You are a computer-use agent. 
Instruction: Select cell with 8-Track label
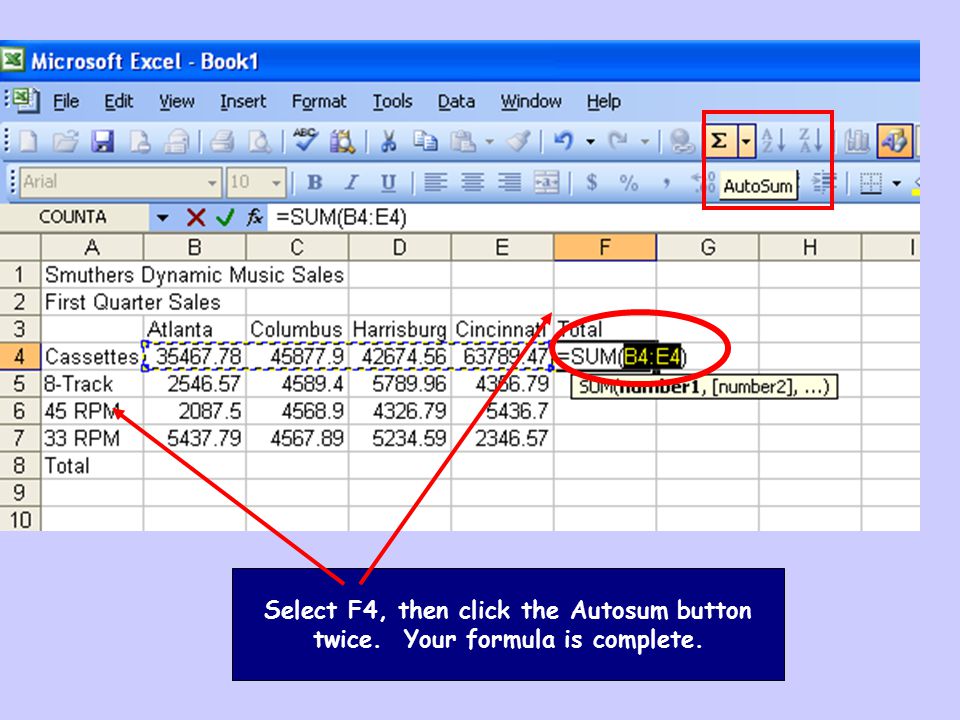pyautogui.click(x=92, y=384)
